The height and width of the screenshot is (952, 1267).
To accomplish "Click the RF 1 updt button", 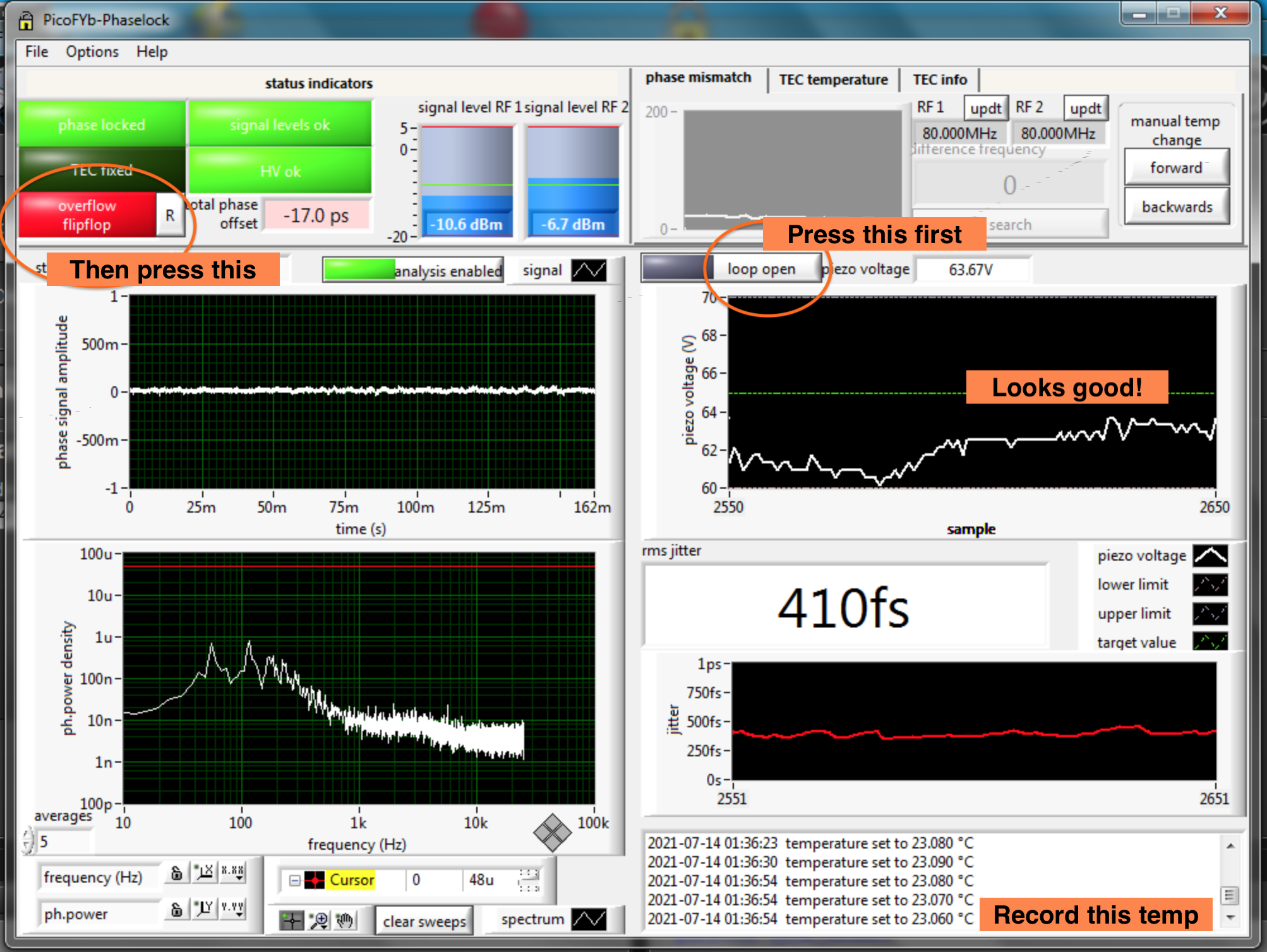I will click(985, 109).
